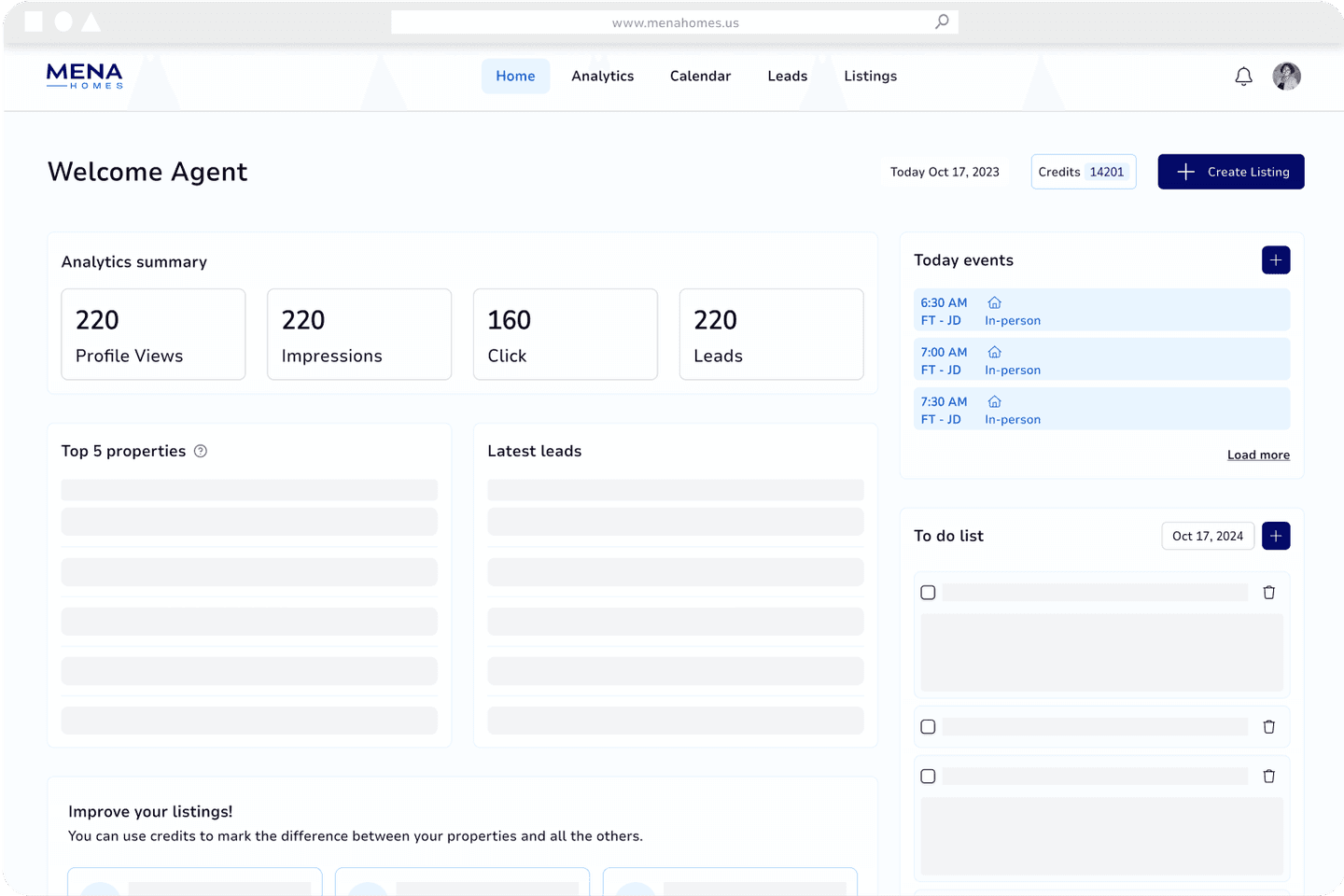
Task: Delete the third to do item
Action: [x=1268, y=777]
